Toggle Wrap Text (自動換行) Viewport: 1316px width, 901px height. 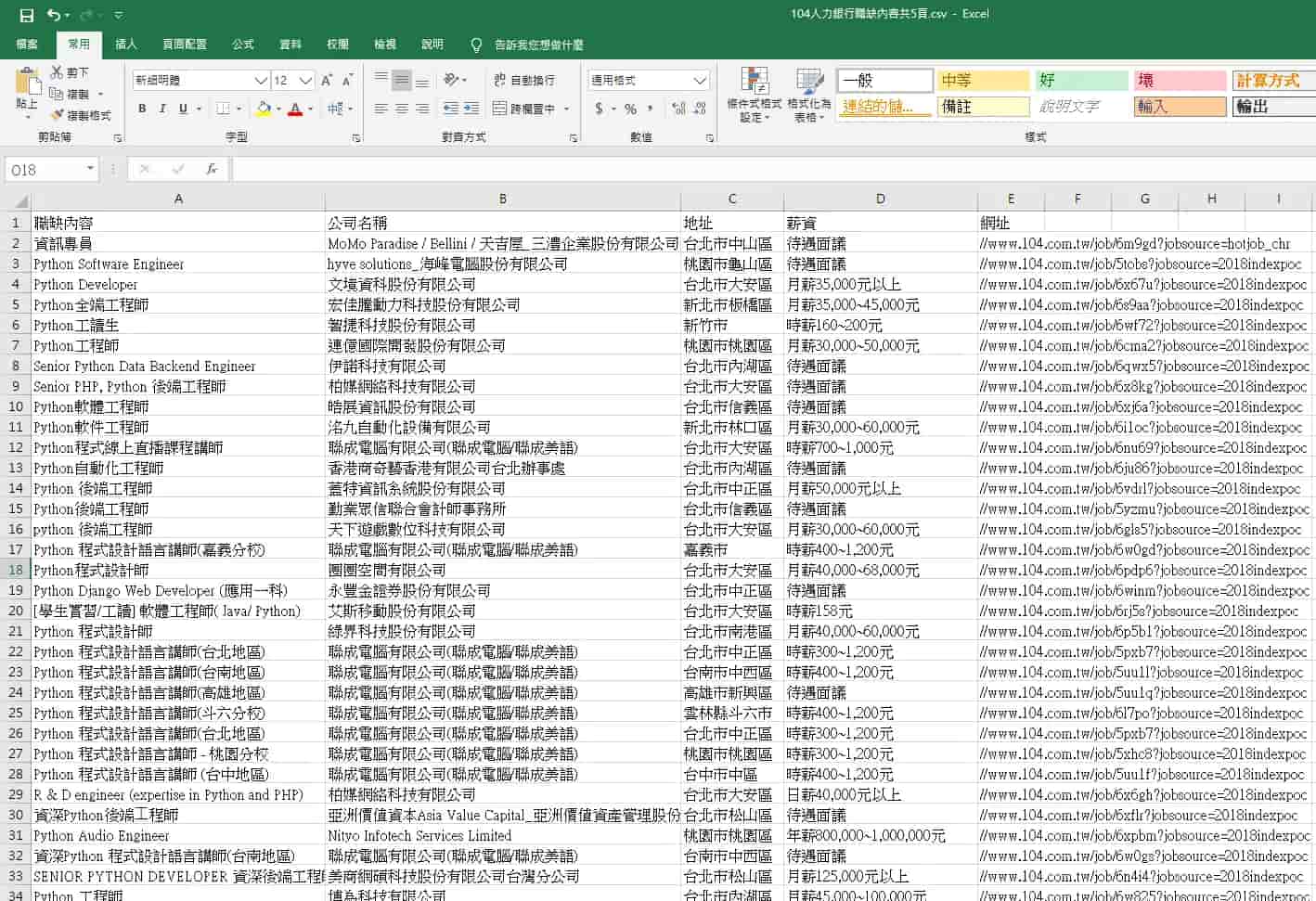[524, 81]
